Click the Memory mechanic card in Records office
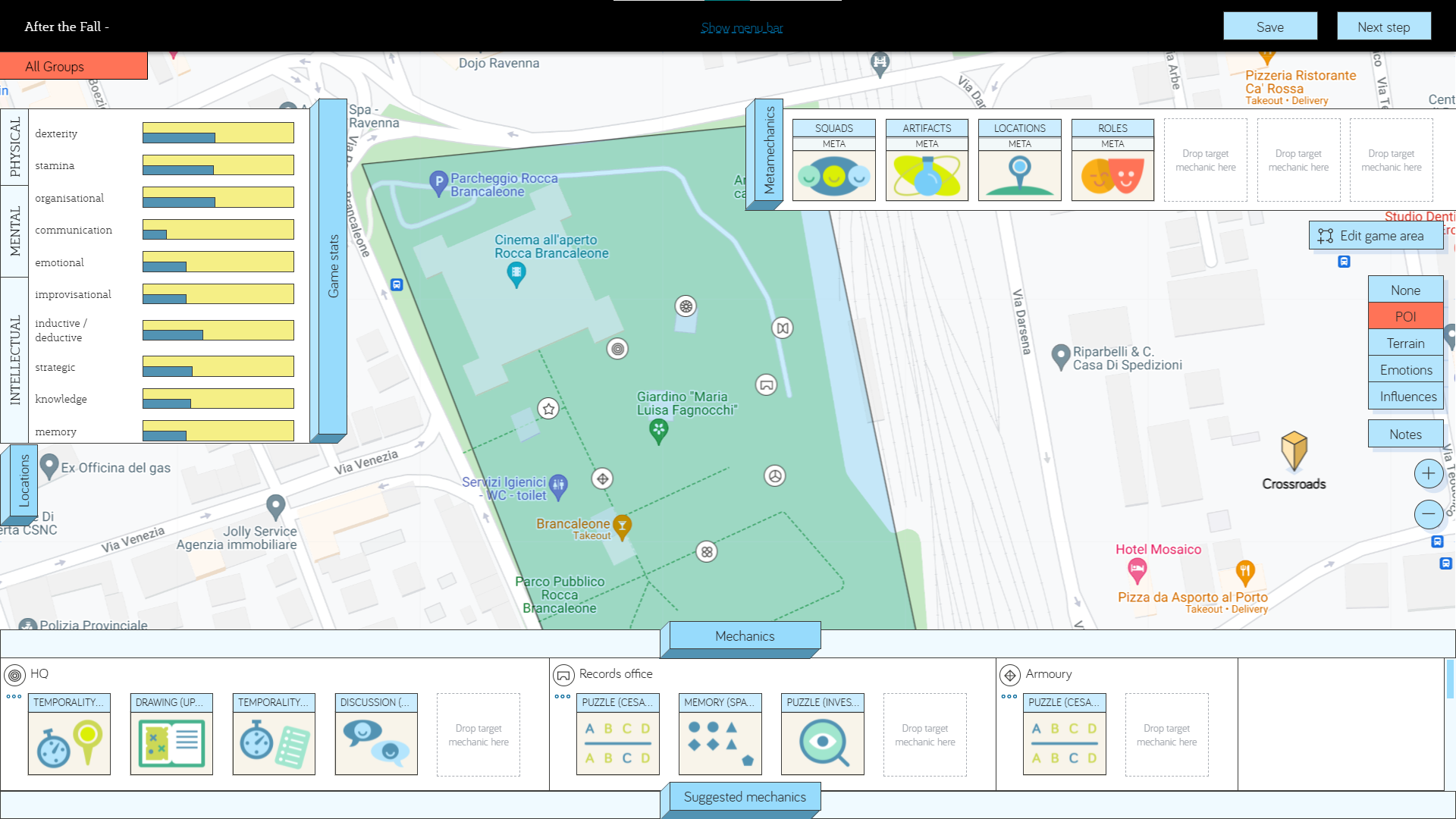 tap(720, 733)
